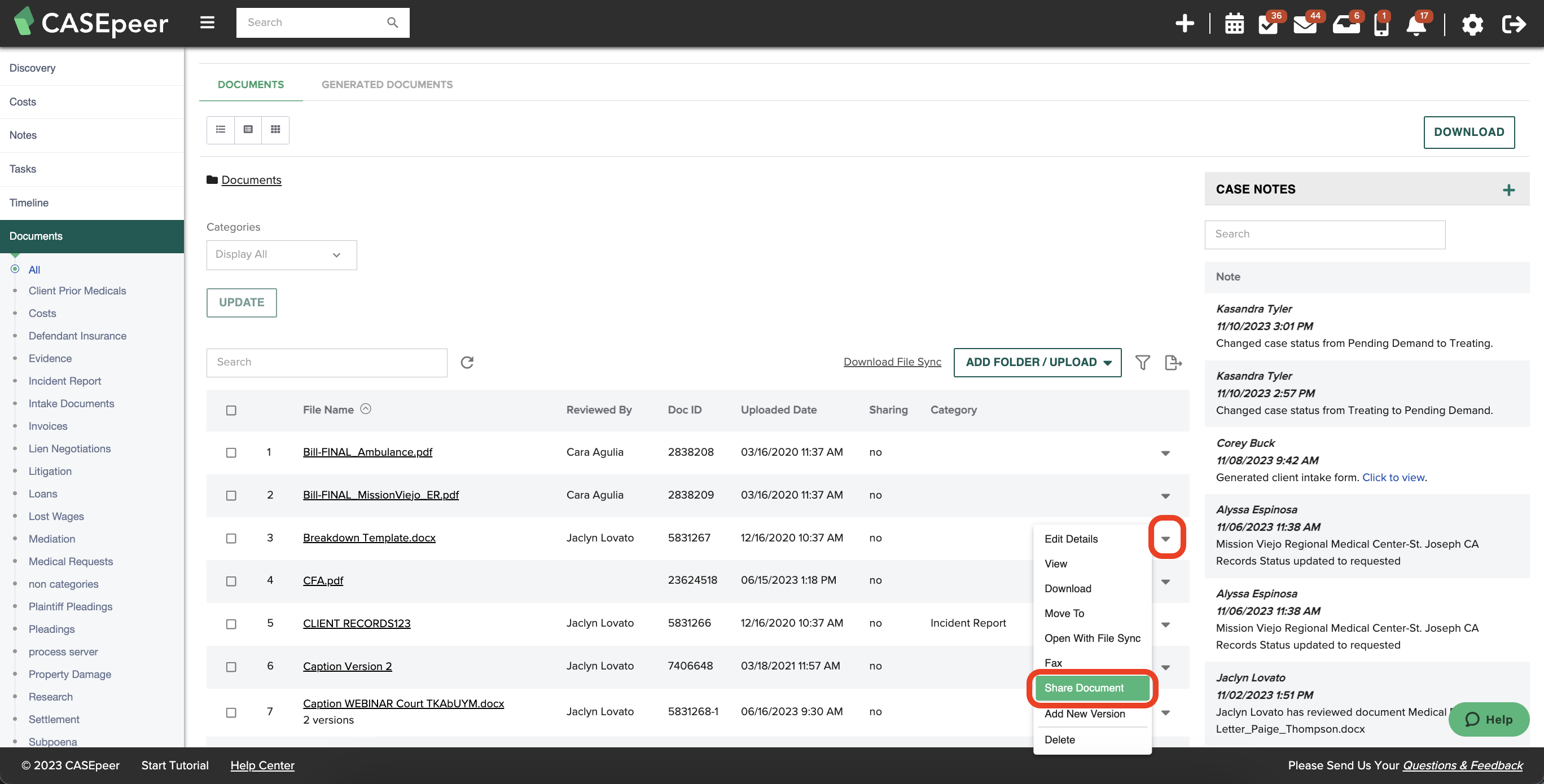Select Open With File Sync option
The height and width of the screenshot is (784, 1544).
(x=1092, y=638)
